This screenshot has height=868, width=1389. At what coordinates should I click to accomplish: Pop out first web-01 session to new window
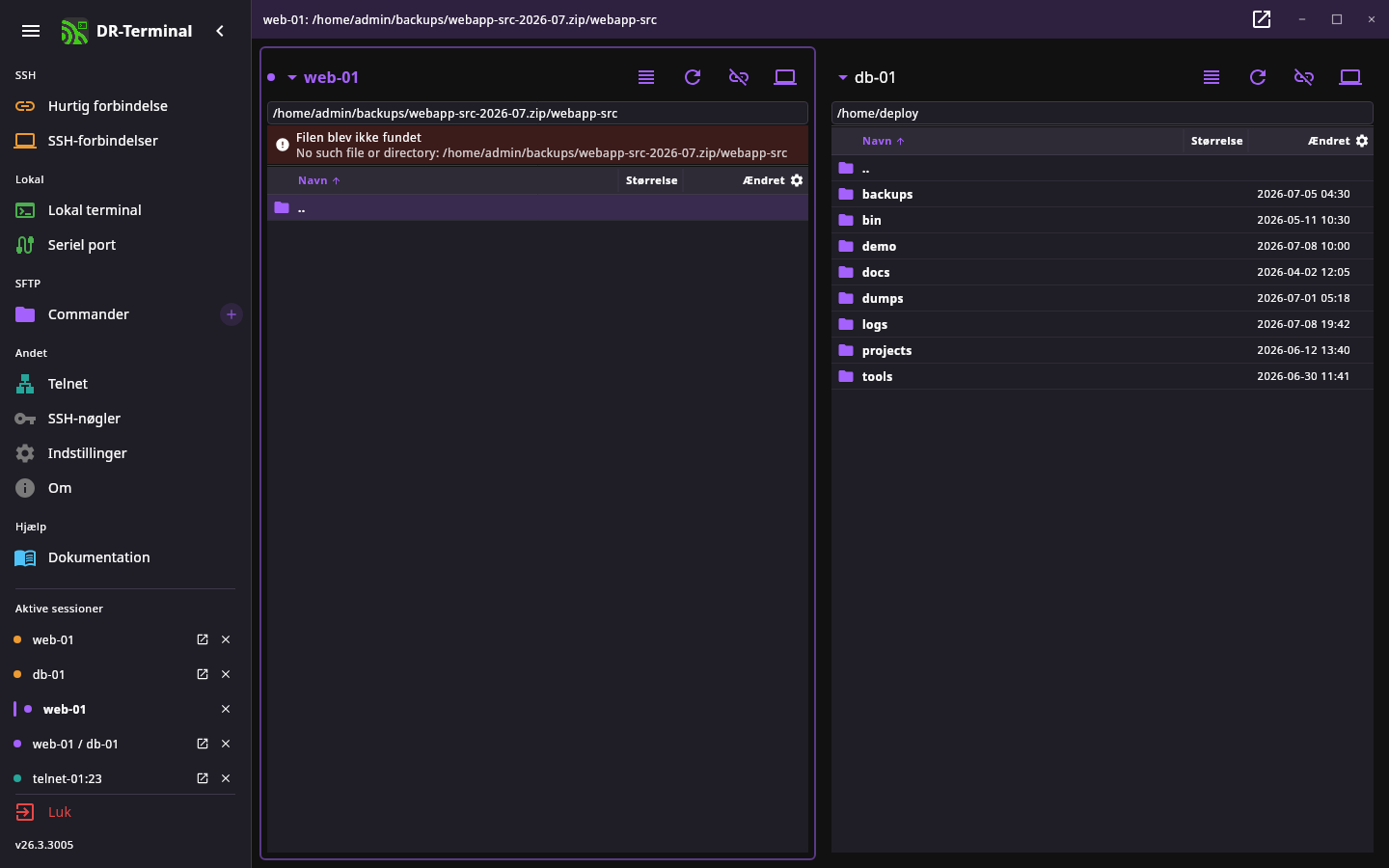pyautogui.click(x=203, y=639)
